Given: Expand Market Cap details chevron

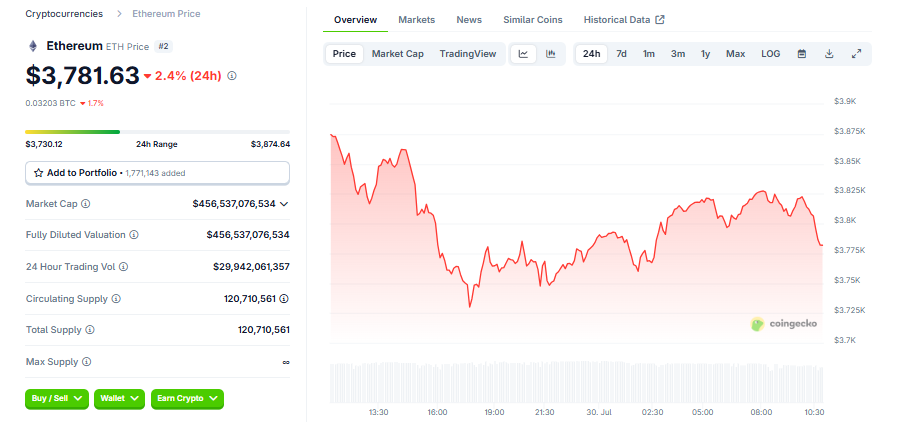Looking at the screenshot, I should click(x=284, y=204).
